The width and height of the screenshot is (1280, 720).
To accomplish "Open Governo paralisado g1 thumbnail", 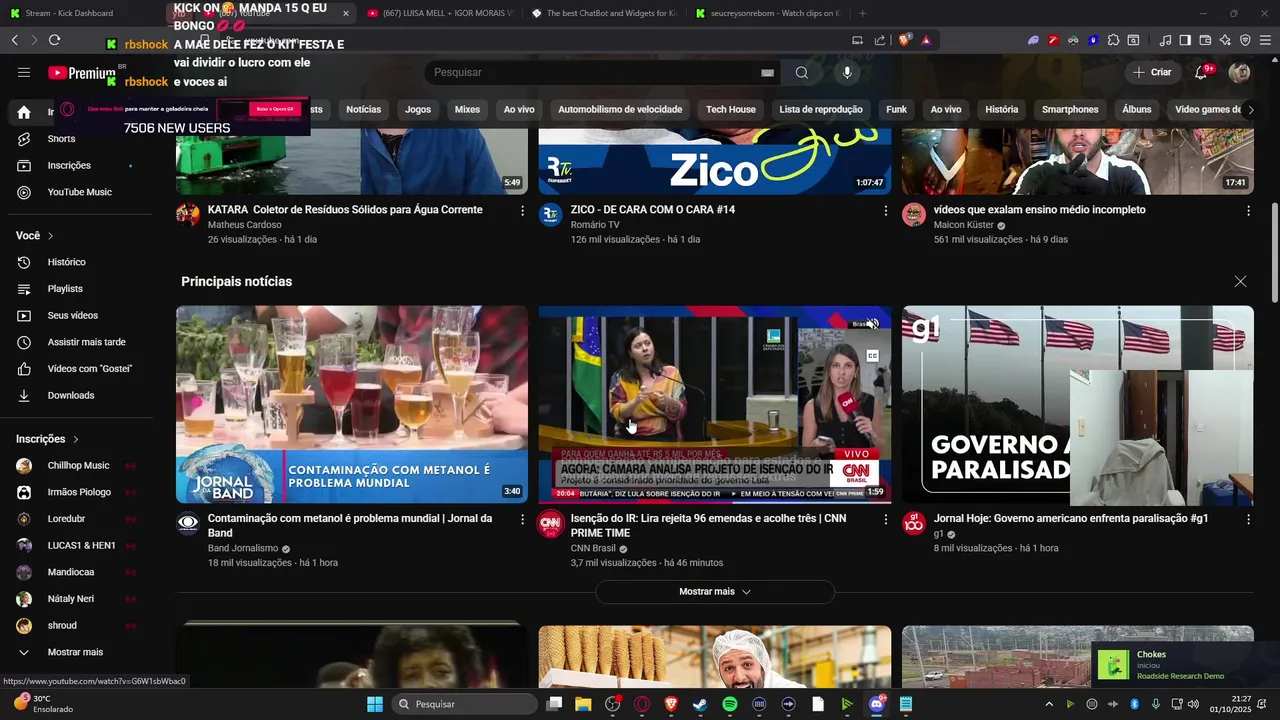I will click(1078, 404).
